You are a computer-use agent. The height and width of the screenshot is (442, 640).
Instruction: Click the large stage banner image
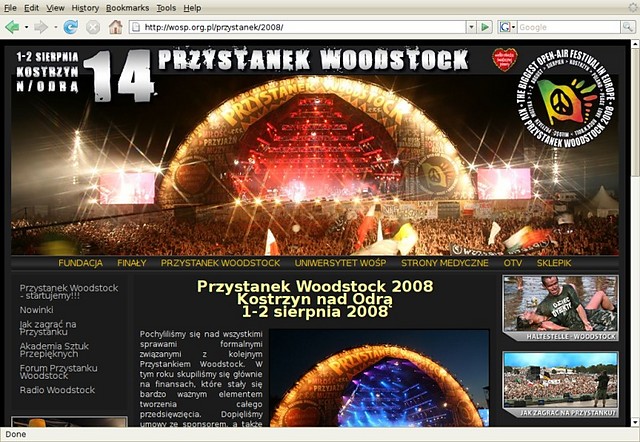[x=315, y=164]
